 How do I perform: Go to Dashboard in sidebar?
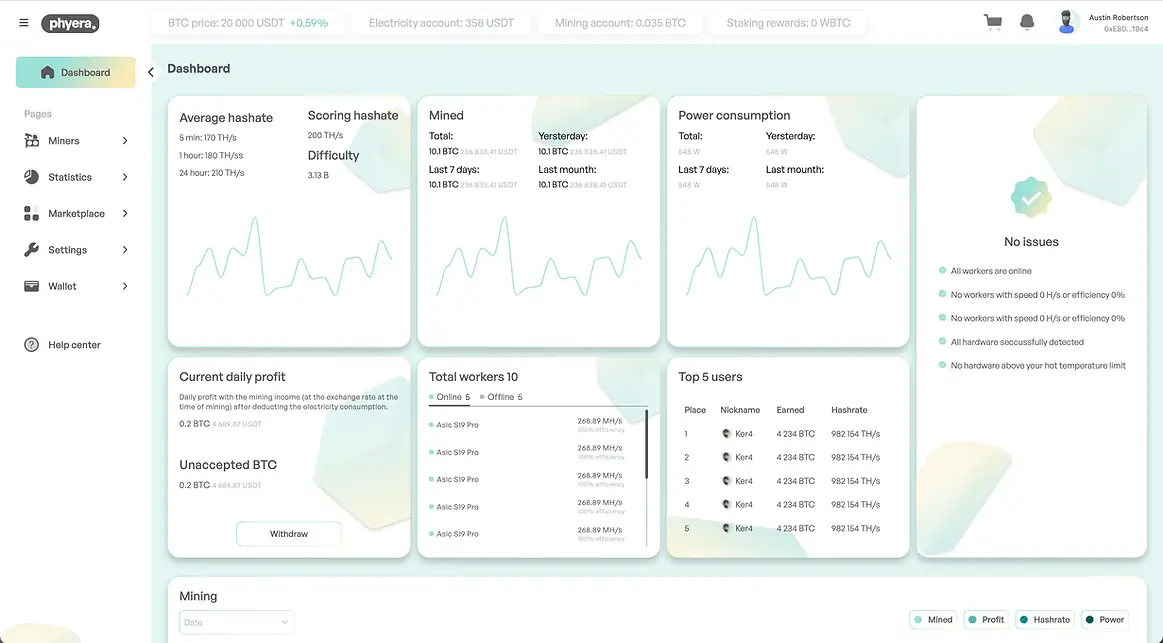pyautogui.click(x=76, y=72)
